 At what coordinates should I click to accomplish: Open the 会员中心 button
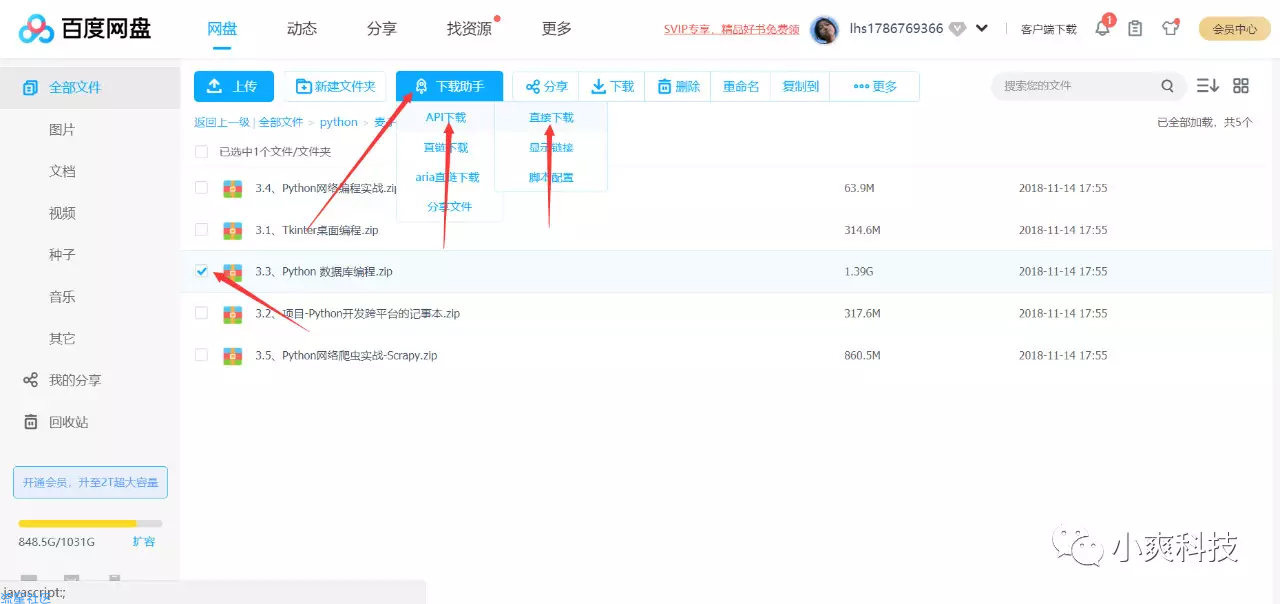coord(1234,29)
